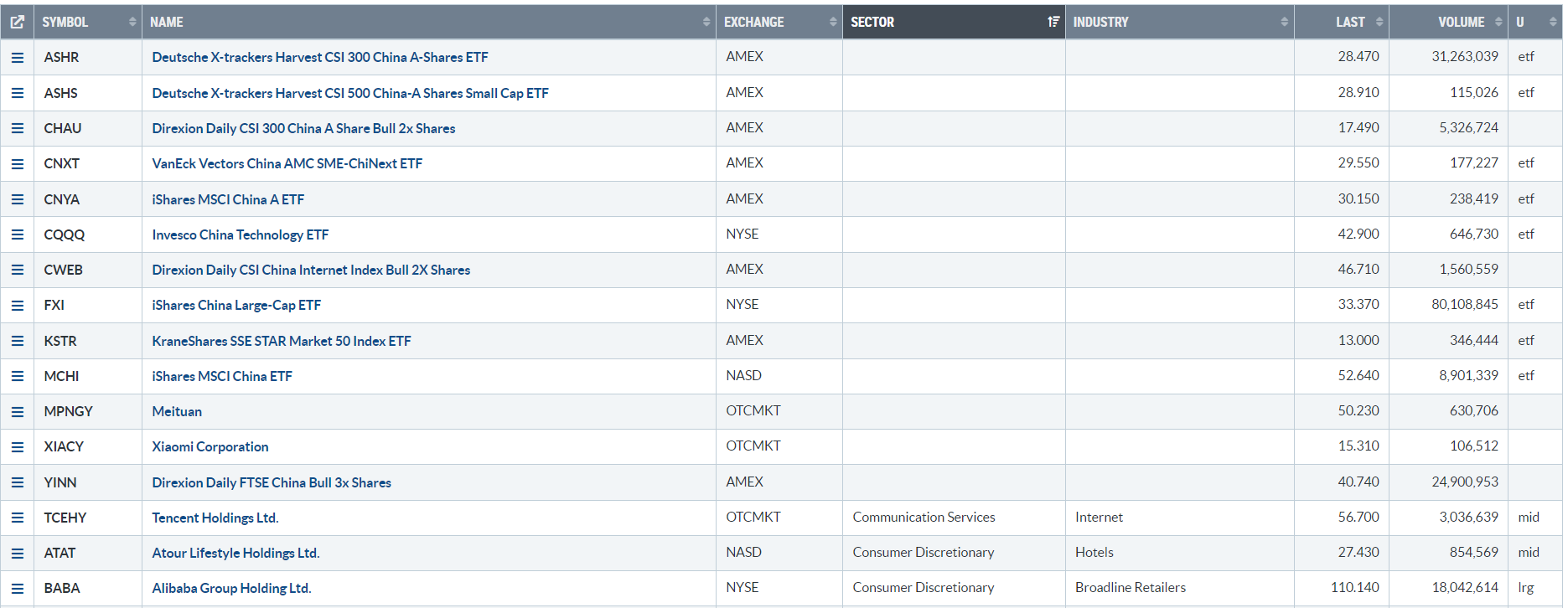Select the FXI symbol cell

pos(88,306)
